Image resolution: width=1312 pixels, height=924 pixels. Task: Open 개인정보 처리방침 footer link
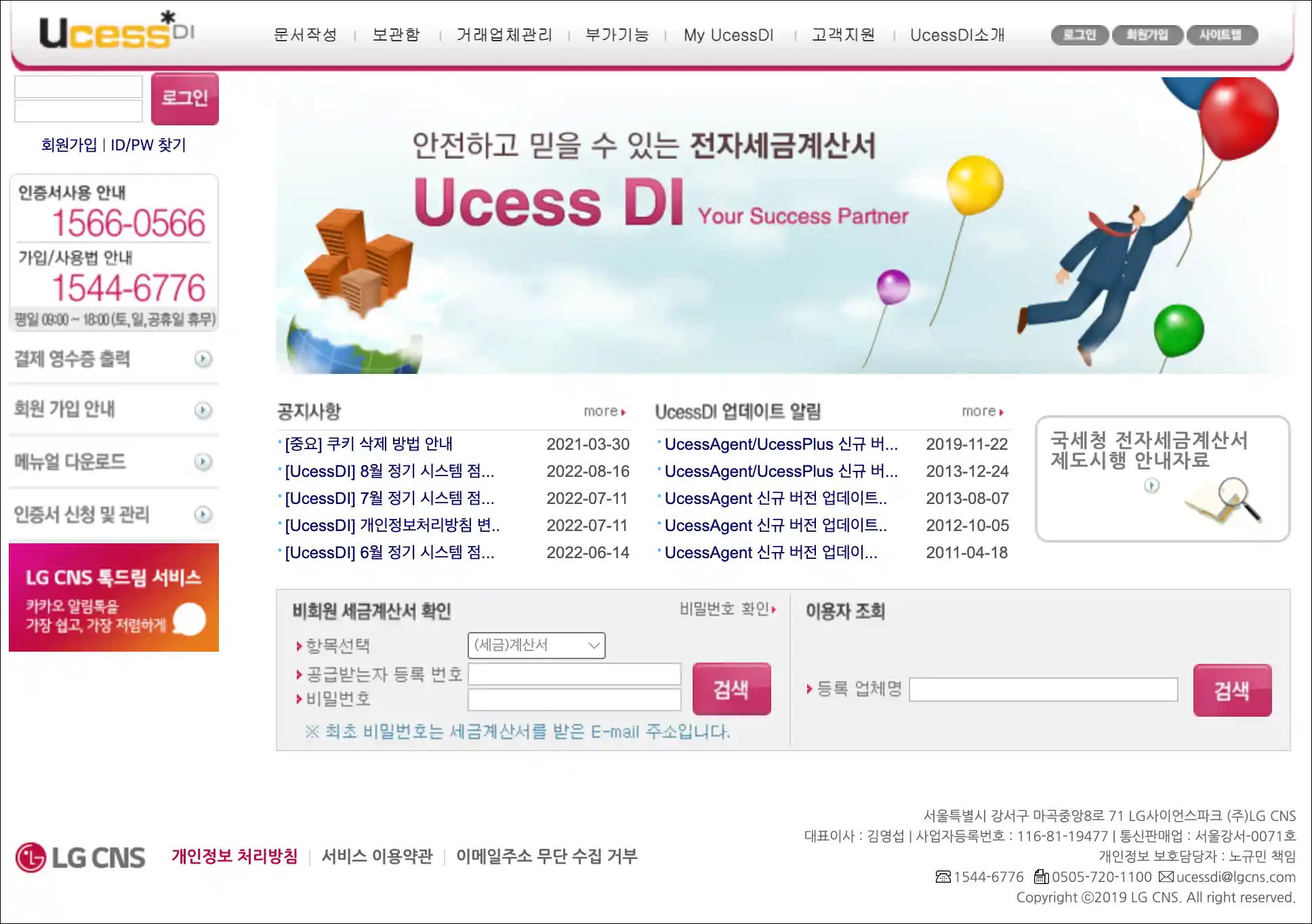[x=234, y=857]
